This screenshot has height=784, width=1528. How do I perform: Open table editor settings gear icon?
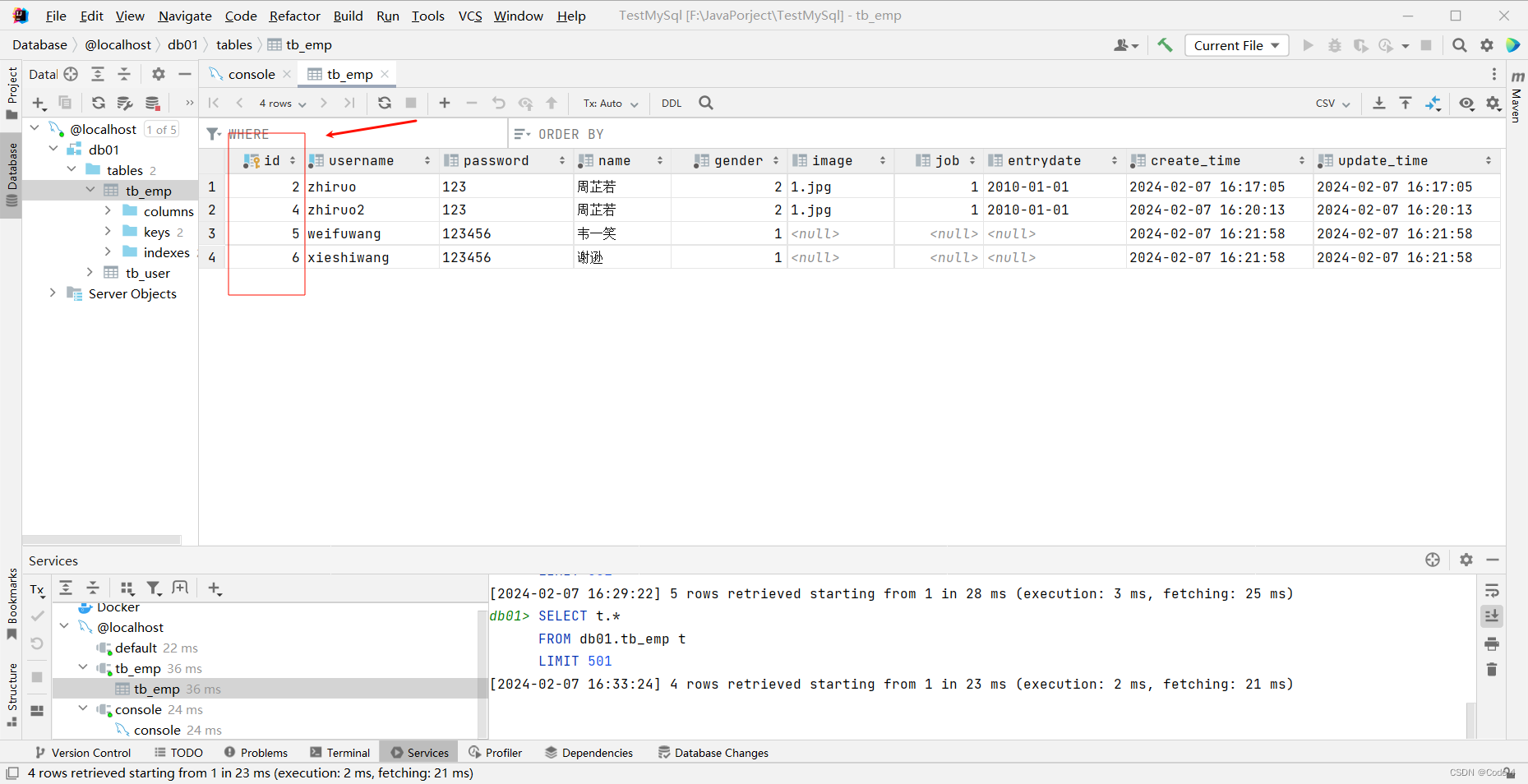tap(1493, 103)
